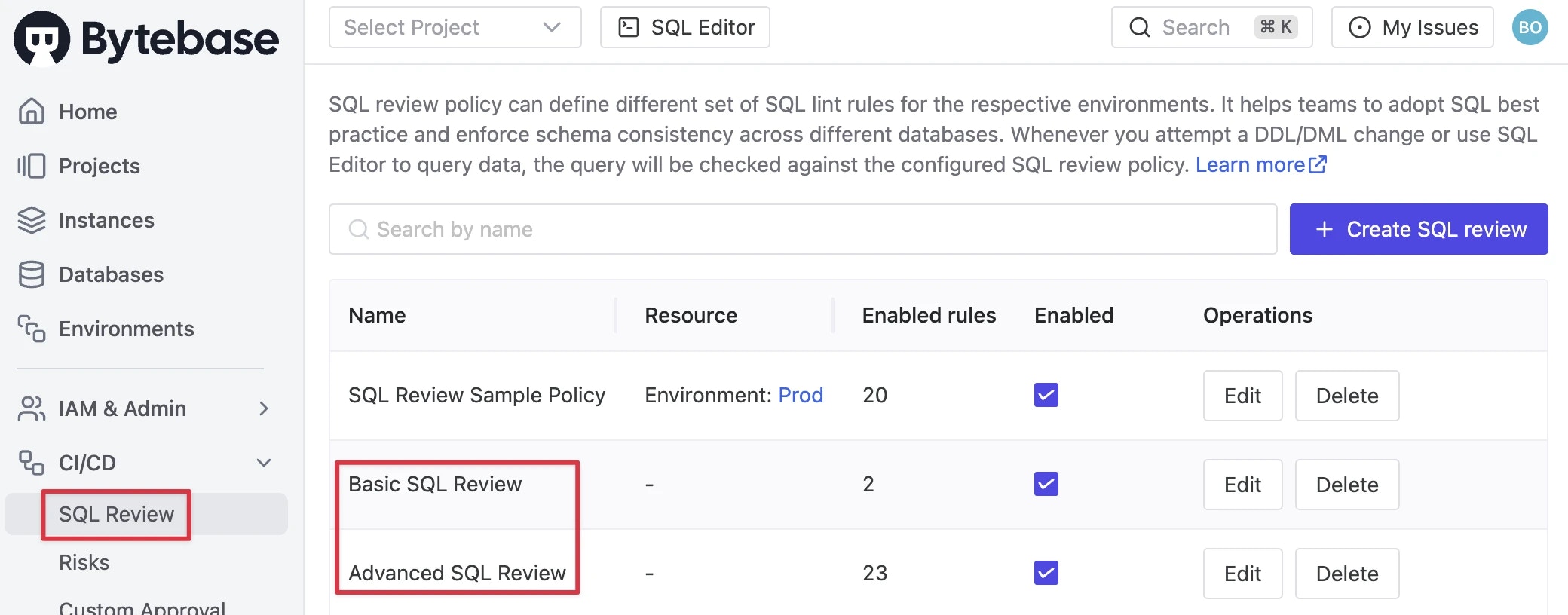Open Environments from the sidebar
Screen dimensions: 1568x615
(126, 329)
